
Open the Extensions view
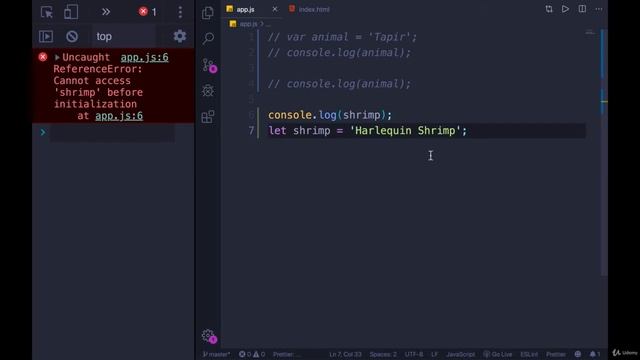(x=208, y=117)
